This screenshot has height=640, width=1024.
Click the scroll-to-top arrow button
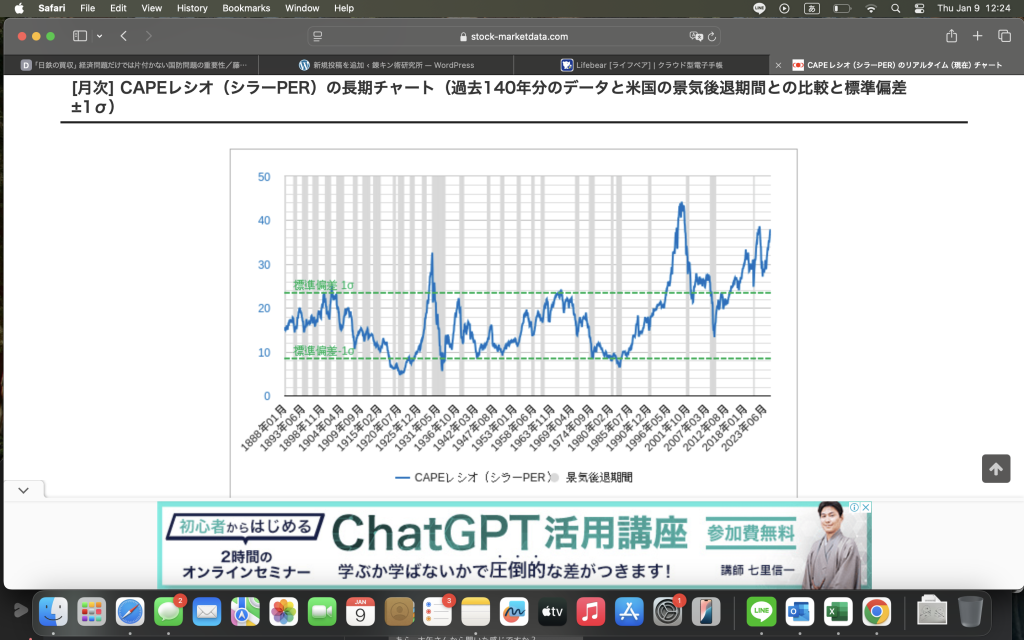[x=995, y=469]
